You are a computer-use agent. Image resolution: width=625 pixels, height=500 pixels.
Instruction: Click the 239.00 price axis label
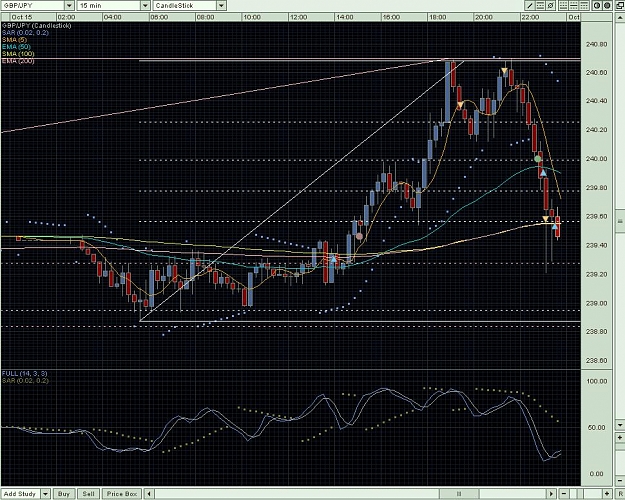click(597, 303)
